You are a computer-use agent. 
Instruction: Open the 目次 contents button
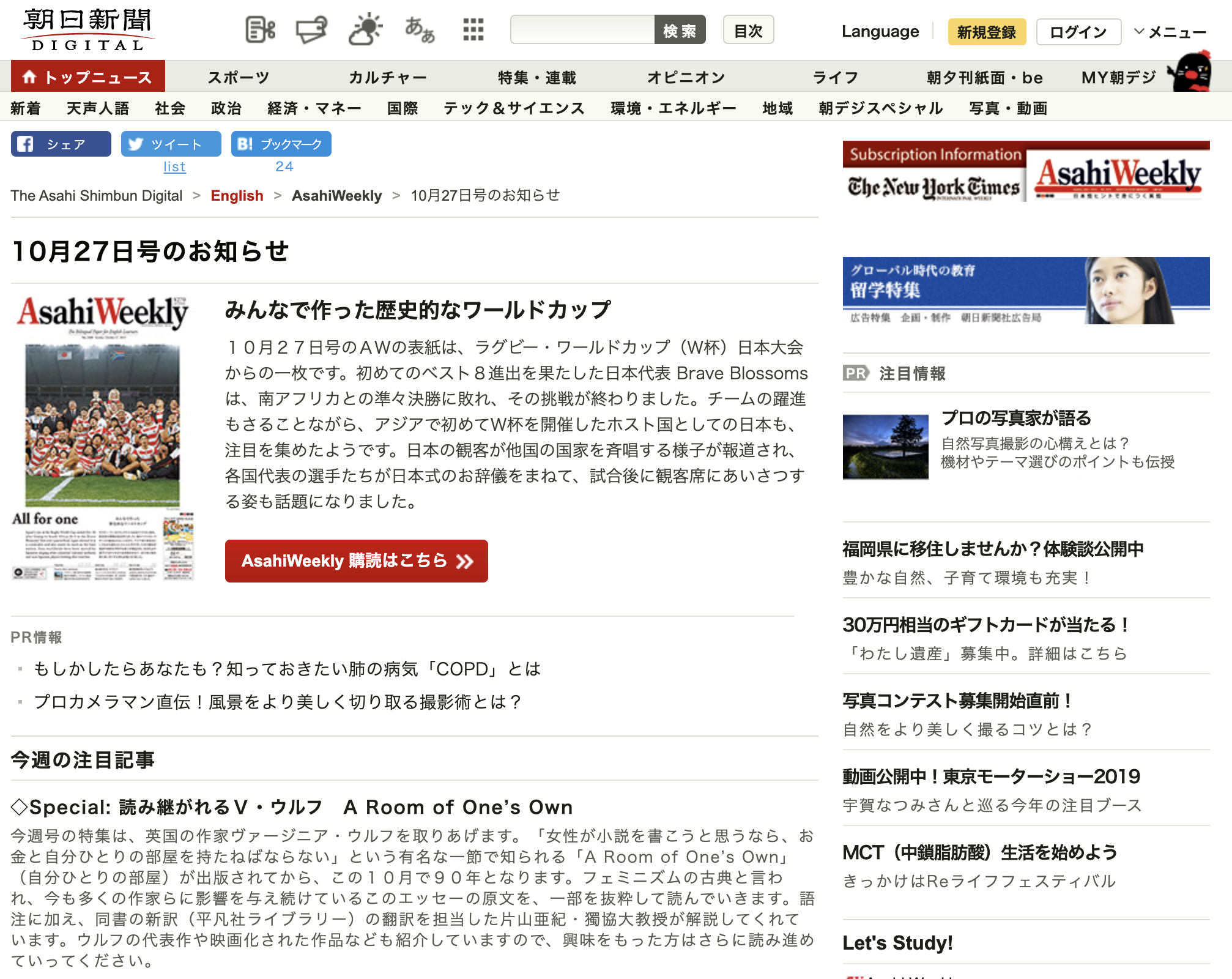[748, 31]
